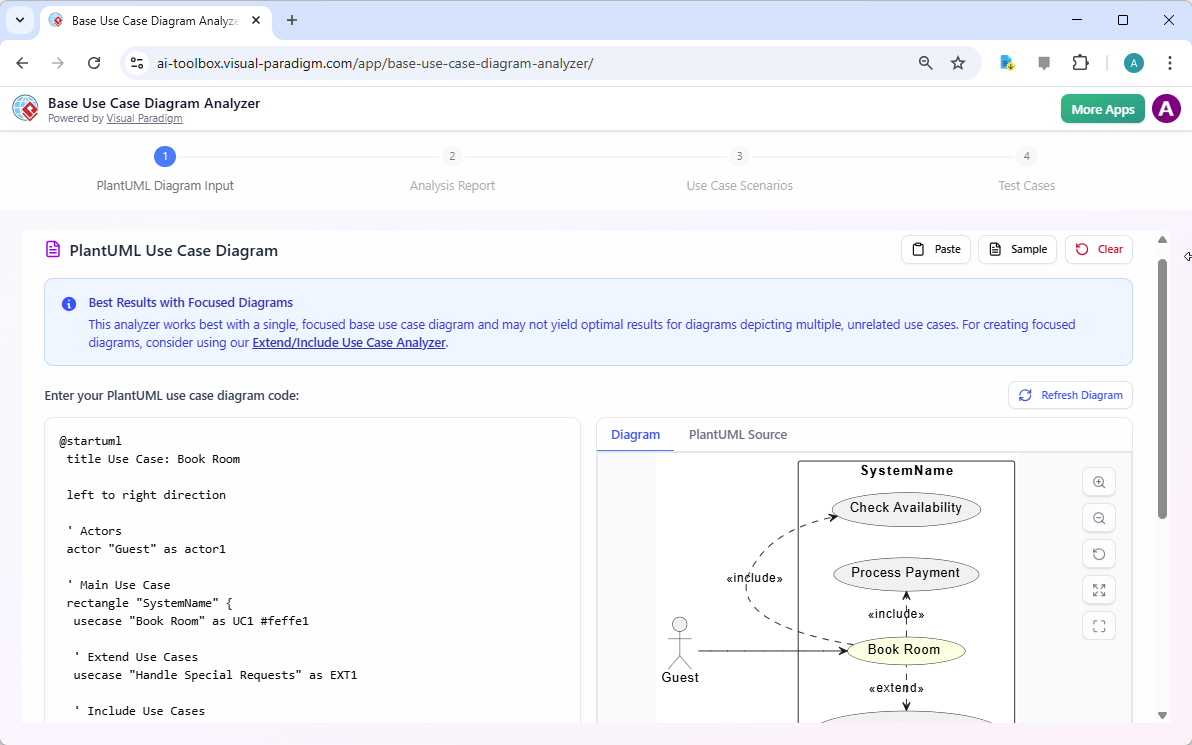Screen dimensions: 1192x745
Task: Clear the PlantUML input
Action: 1098,249
